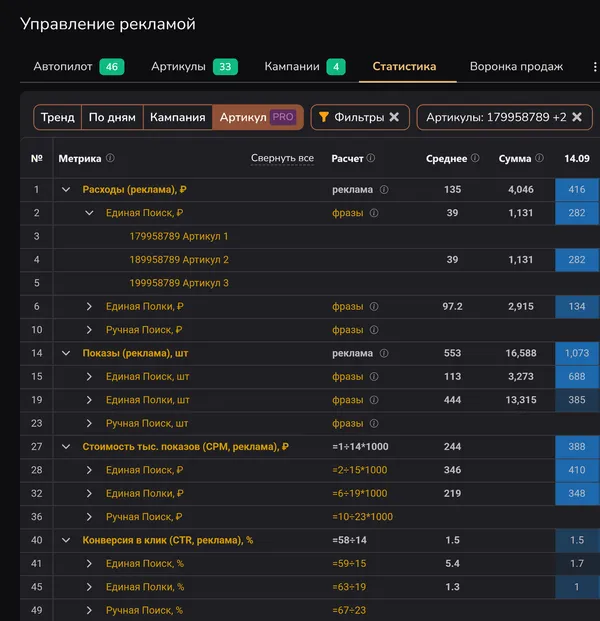This screenshot has width=600, height=621.
Task: Switch view mode to Тренд
Action: pos(58,117)
